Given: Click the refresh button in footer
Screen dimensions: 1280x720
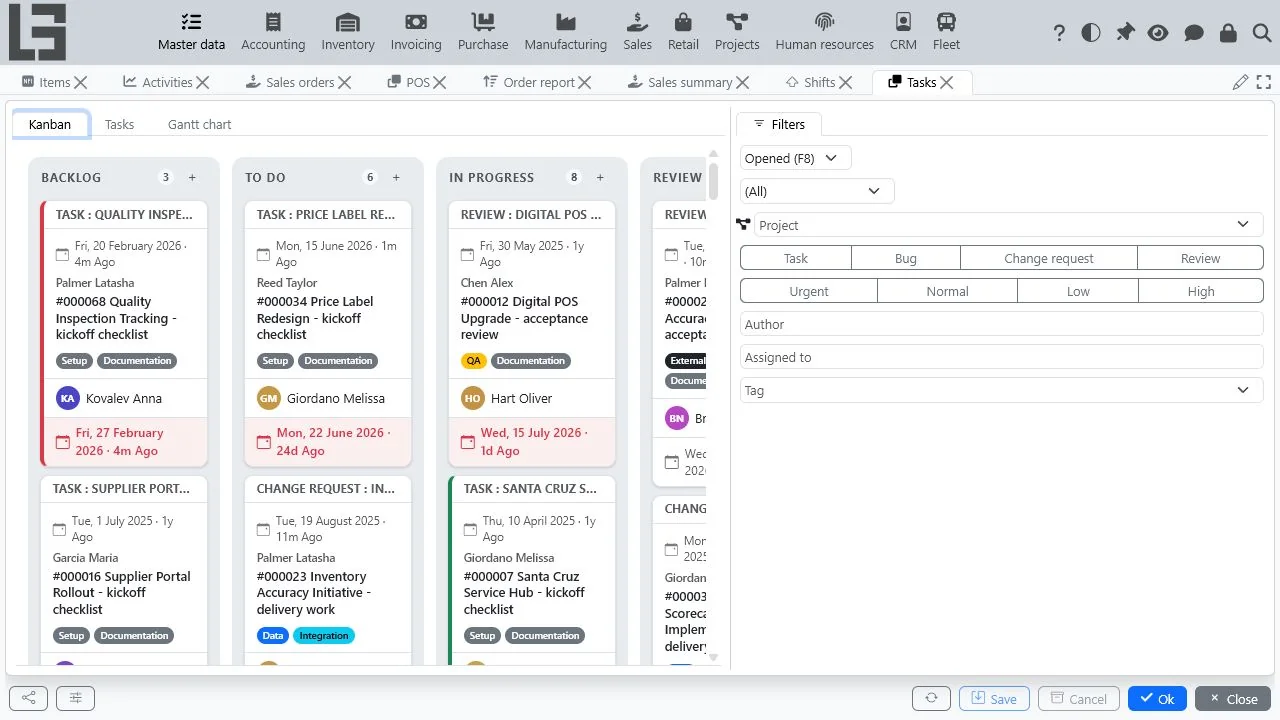Looking at the screenshot, I should click(931, 698).
